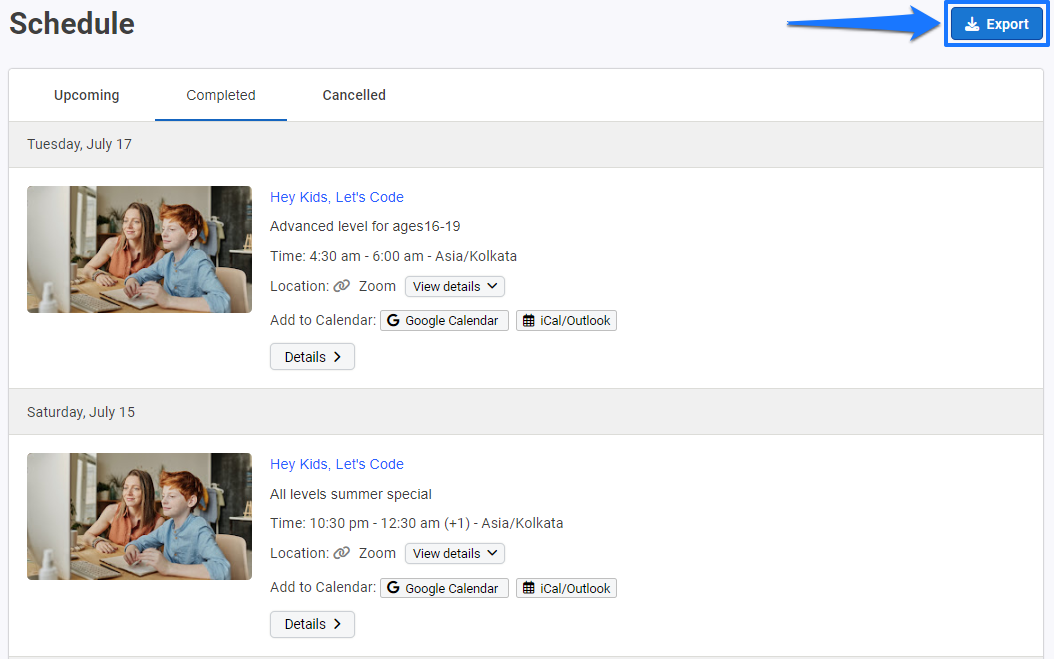Click the July 15 class thumbnail image

pyautogui.click(x=139, y=516)
